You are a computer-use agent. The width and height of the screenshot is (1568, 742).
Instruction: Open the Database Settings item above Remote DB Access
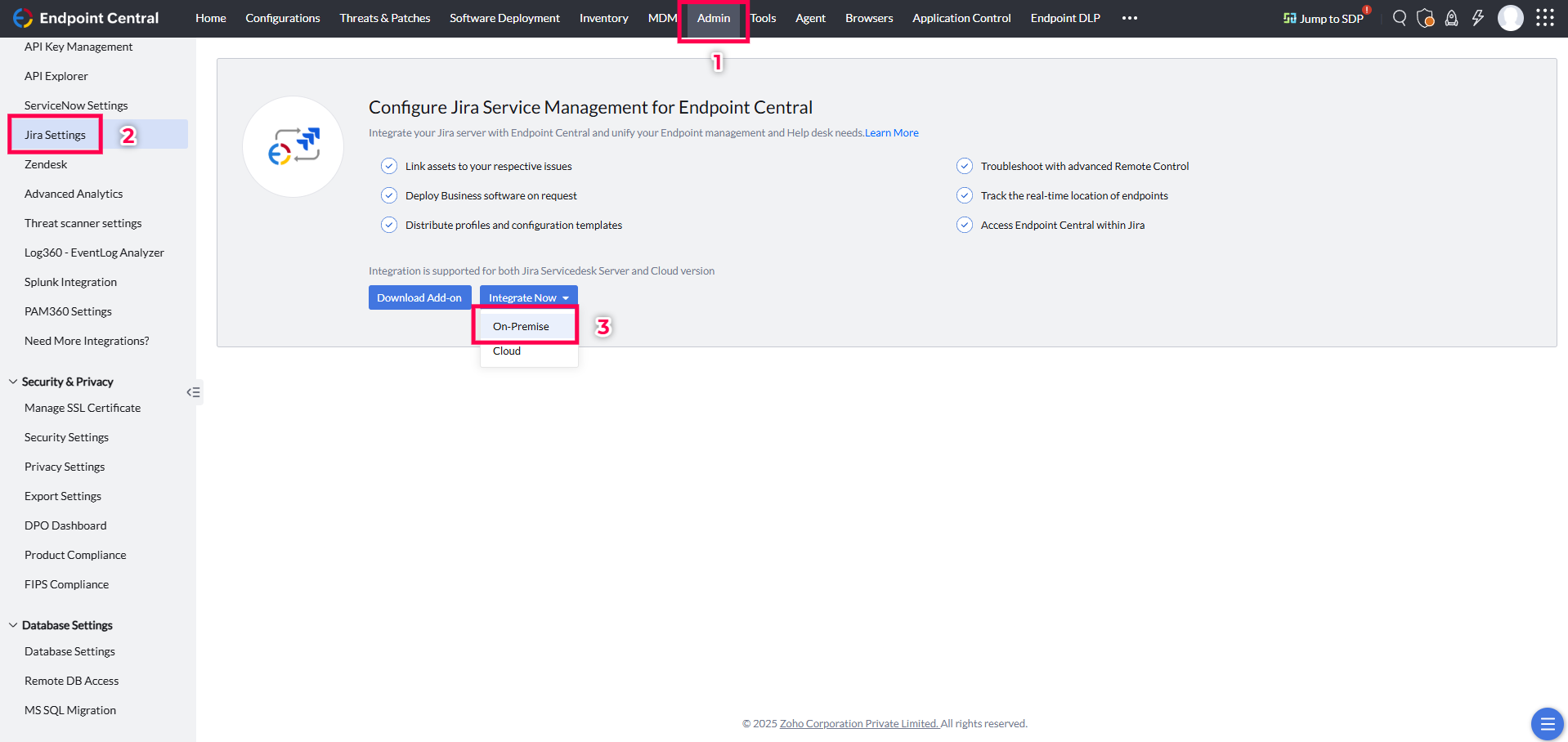[x=69, y=651]
